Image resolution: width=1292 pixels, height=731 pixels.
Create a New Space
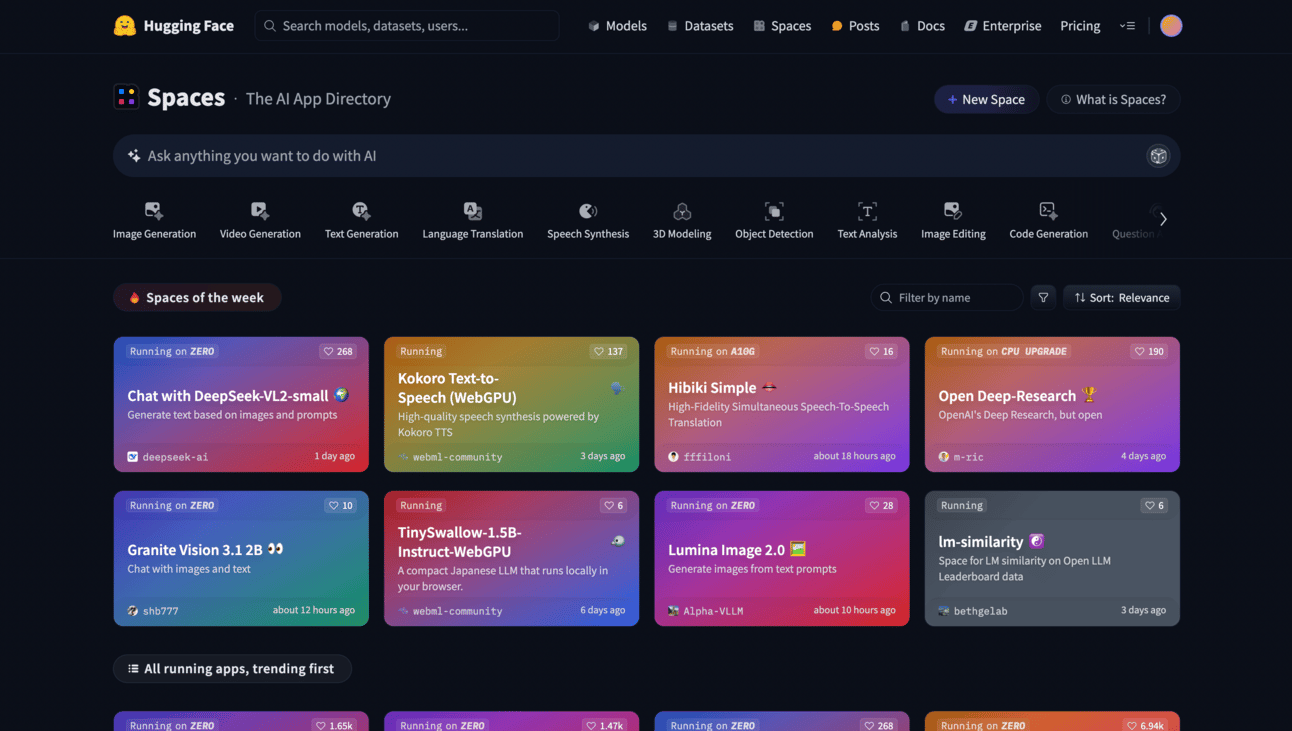click(x=986, y=99)
